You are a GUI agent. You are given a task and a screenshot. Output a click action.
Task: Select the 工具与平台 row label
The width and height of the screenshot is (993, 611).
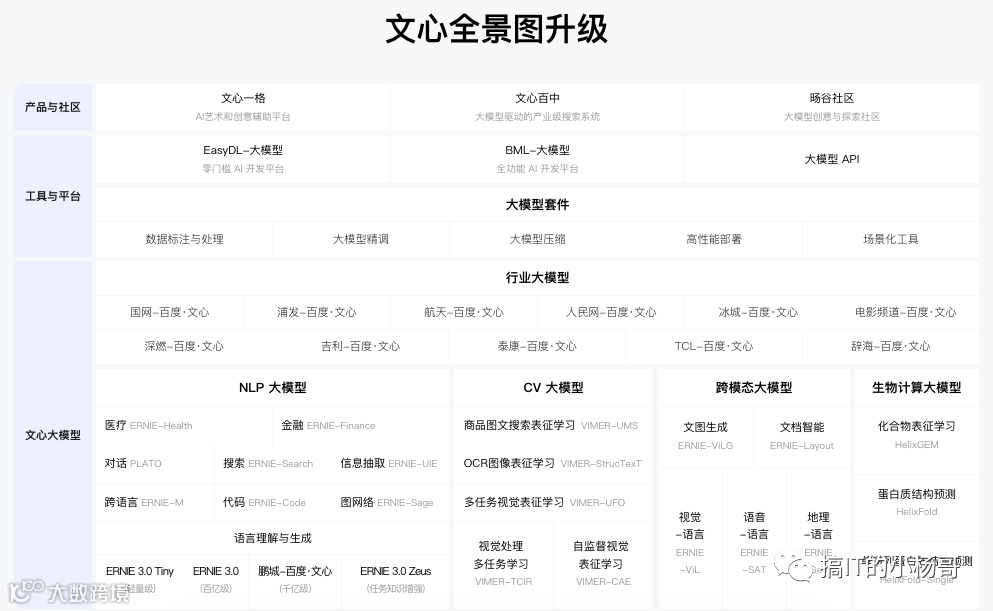coord(53,196)
